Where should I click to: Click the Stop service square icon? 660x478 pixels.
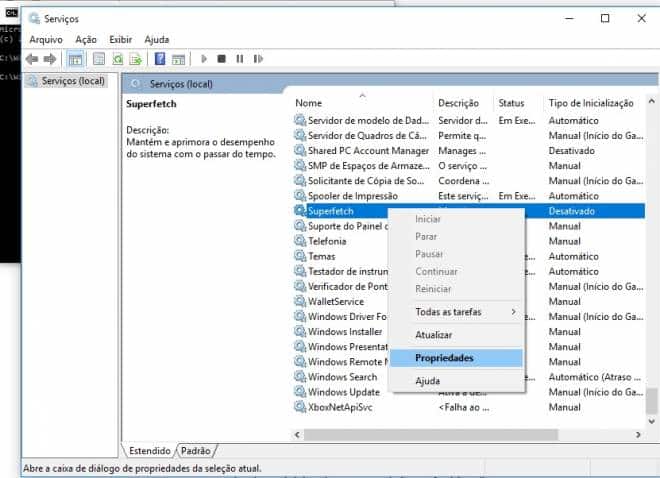click(x=221, y=59)
